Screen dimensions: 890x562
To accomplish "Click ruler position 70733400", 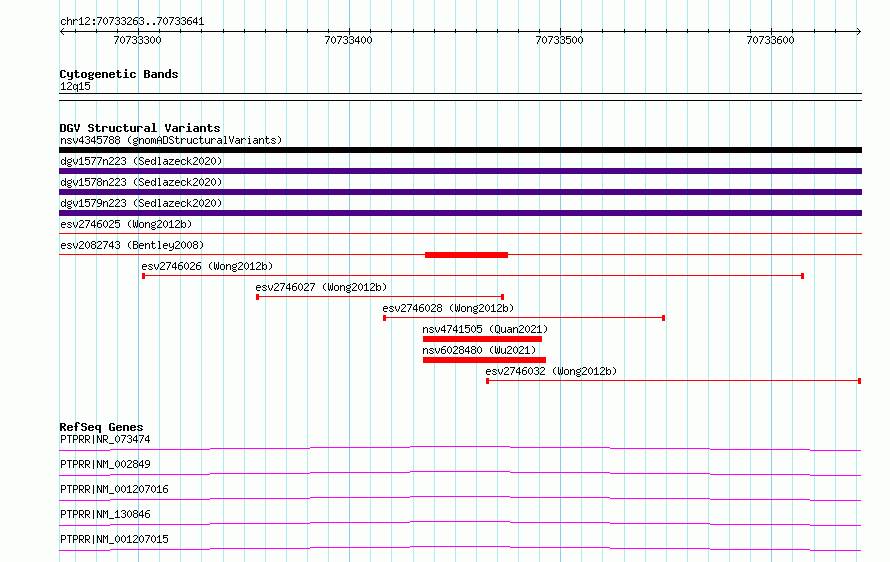I will click(349, 40).
